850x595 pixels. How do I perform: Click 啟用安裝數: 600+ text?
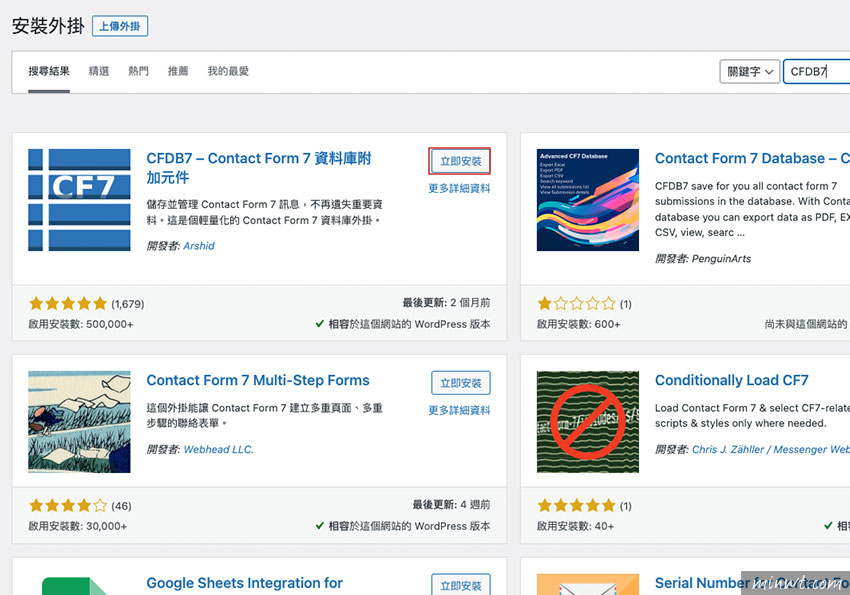coord(578,324)
